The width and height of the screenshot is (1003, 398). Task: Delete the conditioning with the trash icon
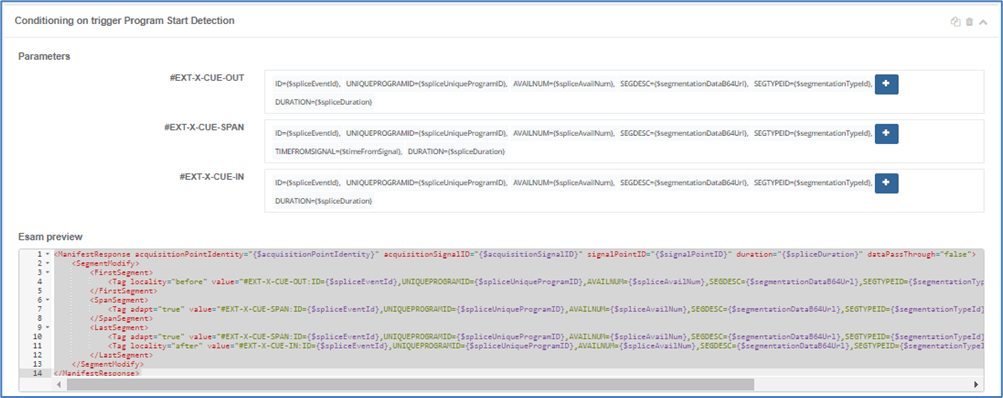(970, 22)
